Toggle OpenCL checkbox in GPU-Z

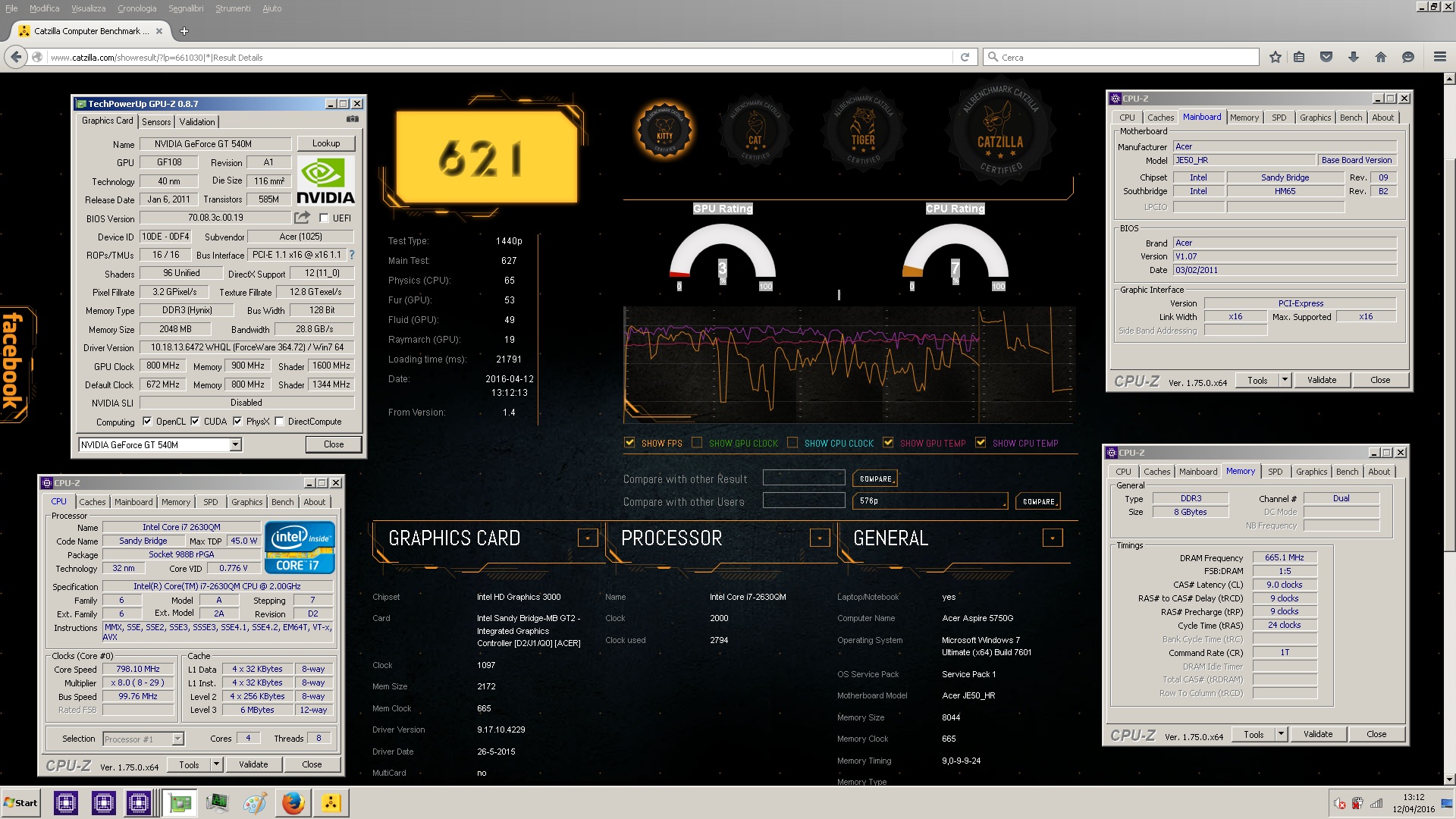(147, 422)
